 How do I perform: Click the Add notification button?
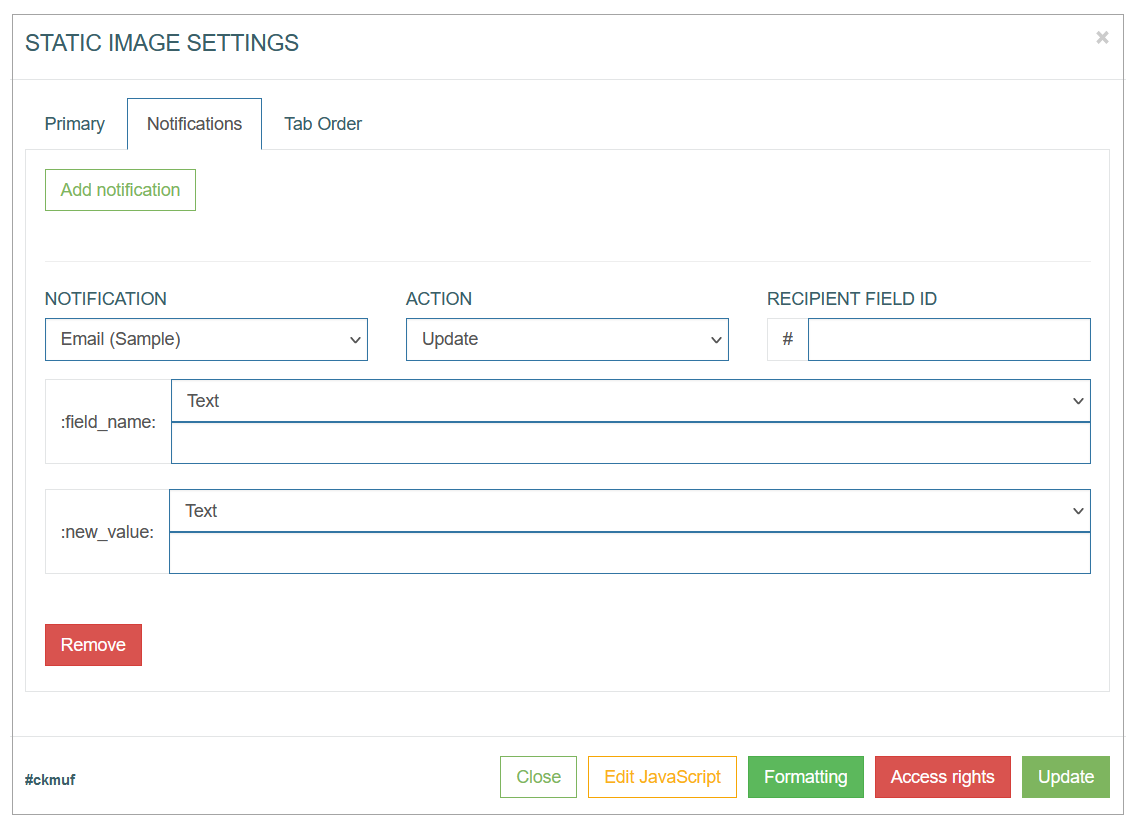click(120, 190)
